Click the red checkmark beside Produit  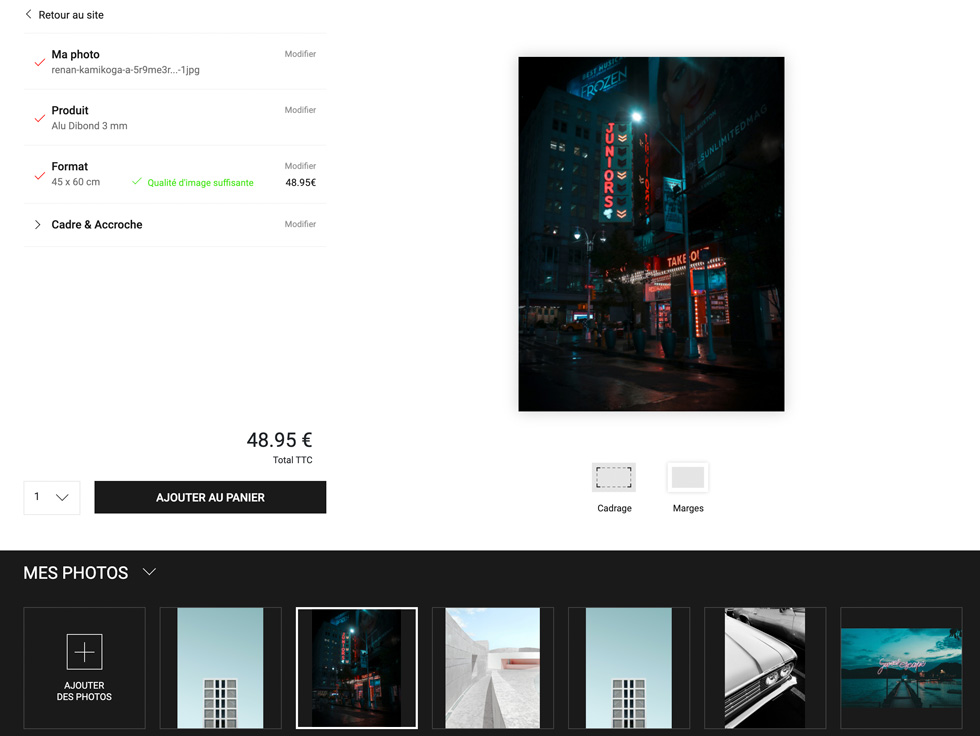39,118
